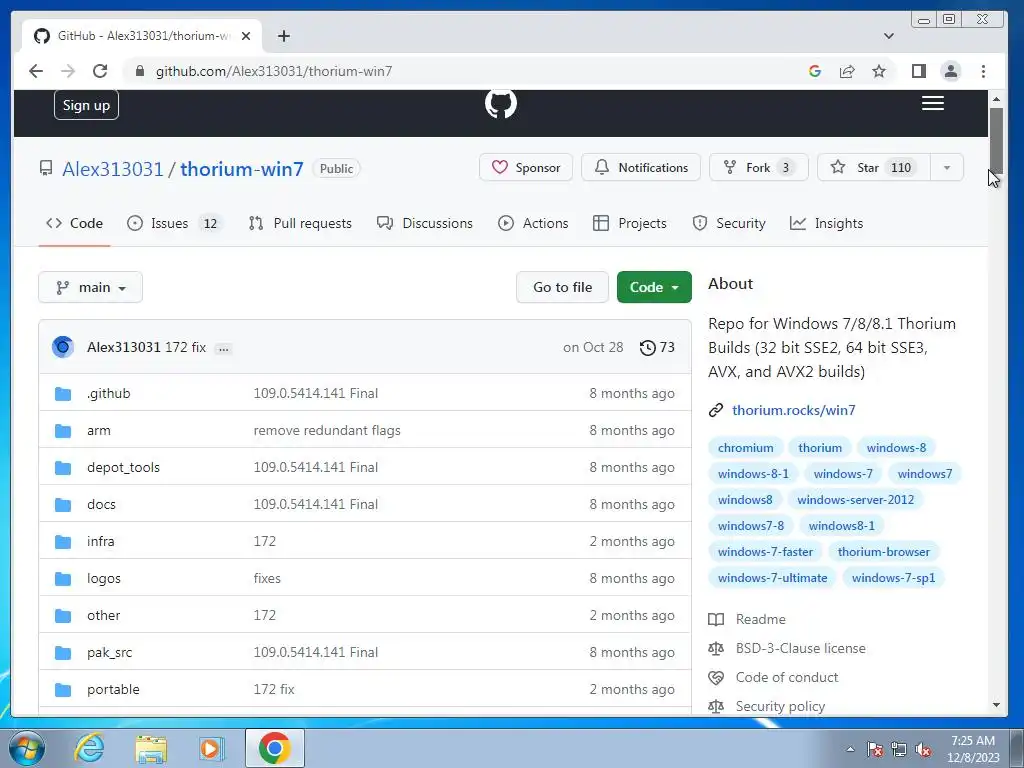Click the page scrollbar down arrow
1024x768 pixels.
[x=996, y=705]
